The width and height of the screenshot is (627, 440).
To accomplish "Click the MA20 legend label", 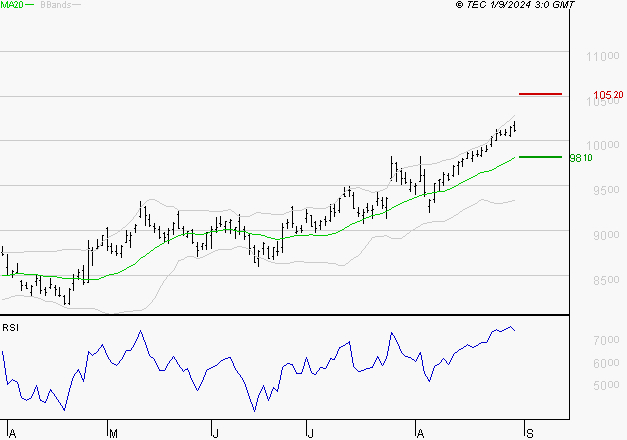I will (12, 5).
